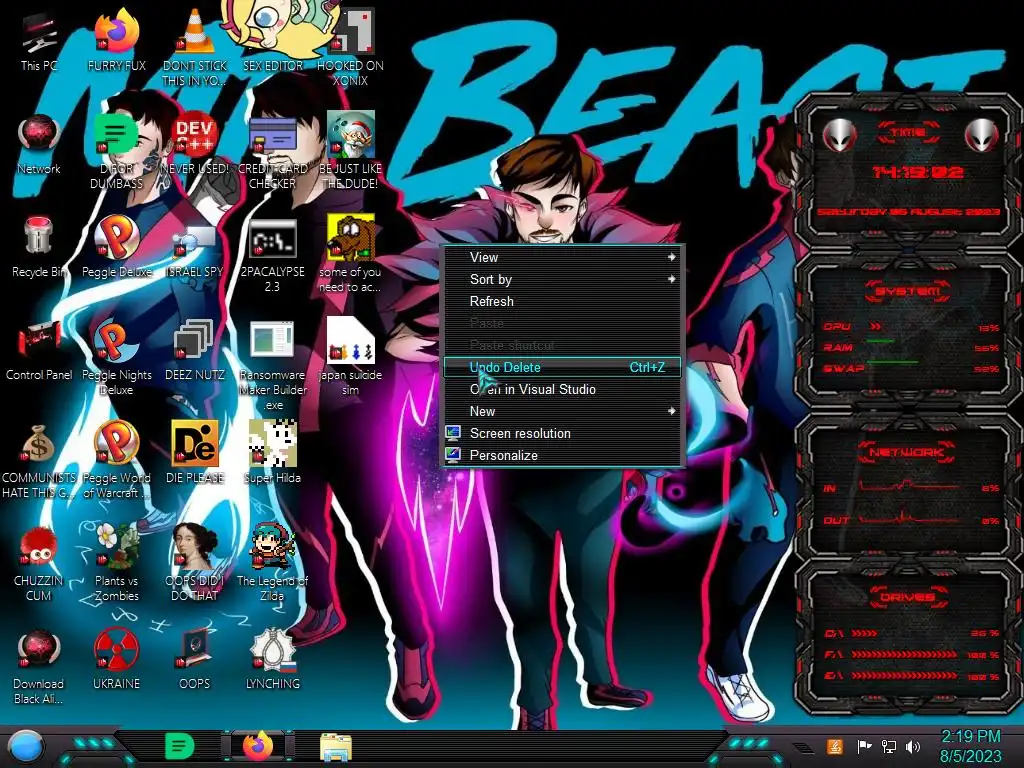The height and width of the screenshot is (768, 1024).
Task: Switch to Firefox on the taskbar
Action: pos(258,746)
